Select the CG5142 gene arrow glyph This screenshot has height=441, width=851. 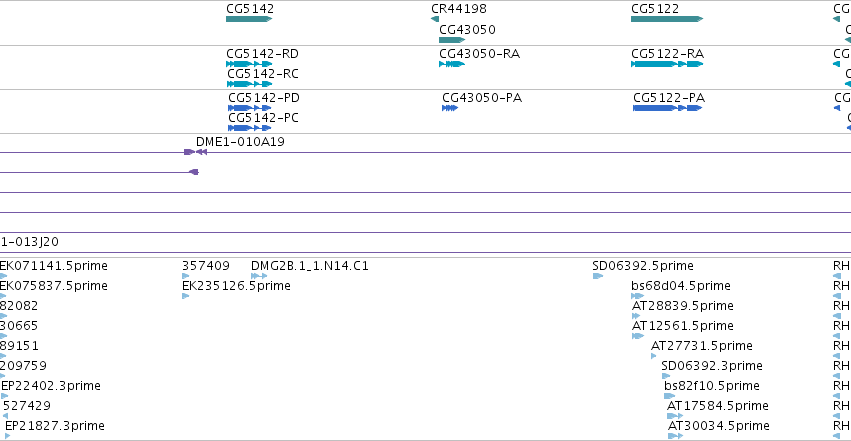pyautogui.click(x=249, y=19)
